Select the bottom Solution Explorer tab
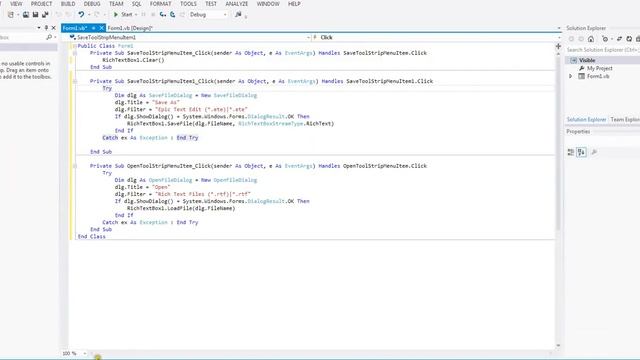Screen dimensions: 640x360 (586, 120)
